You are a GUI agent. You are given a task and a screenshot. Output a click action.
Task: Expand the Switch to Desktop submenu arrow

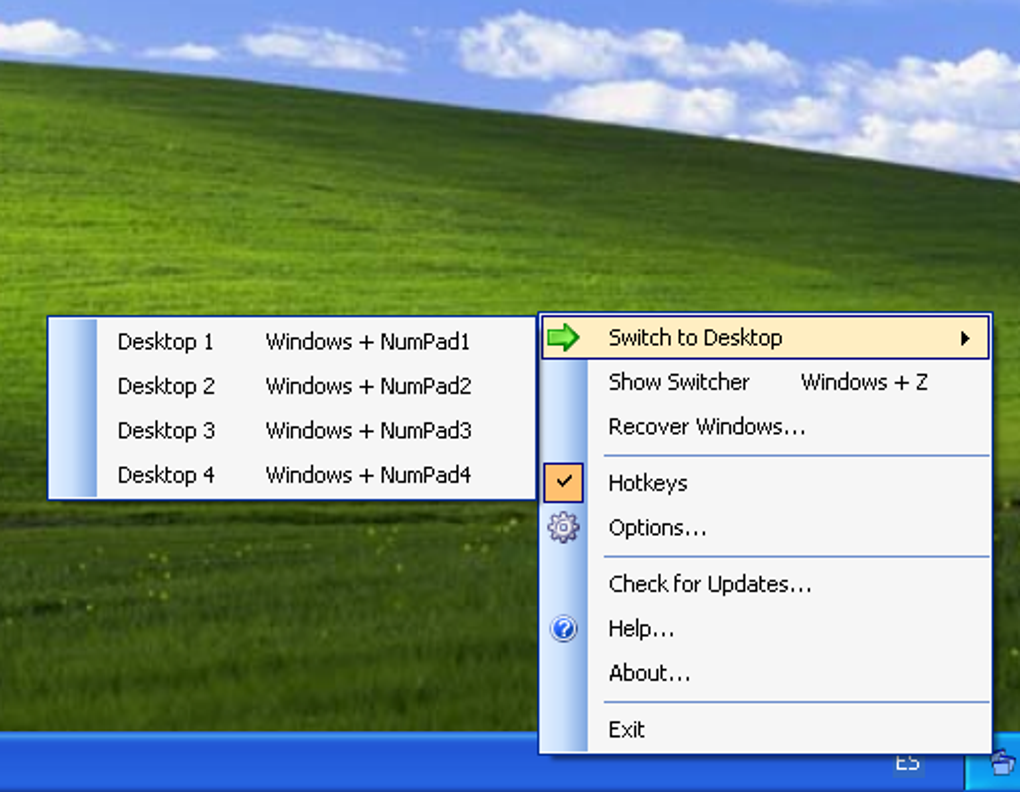pos(965,338)
